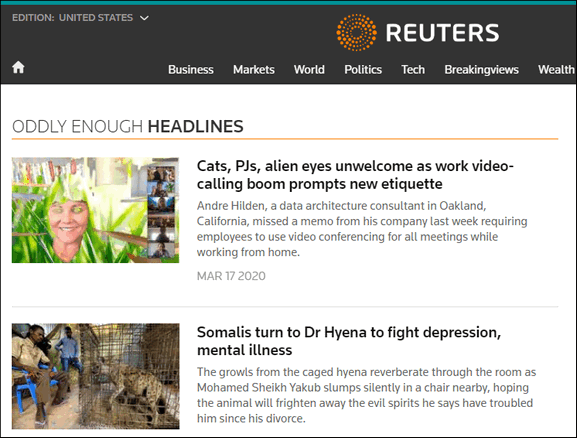Click the MAR 17 2020 date stamp
Image resolution: width=577 pixels, height=438 pixels.
tap(231, 276)
